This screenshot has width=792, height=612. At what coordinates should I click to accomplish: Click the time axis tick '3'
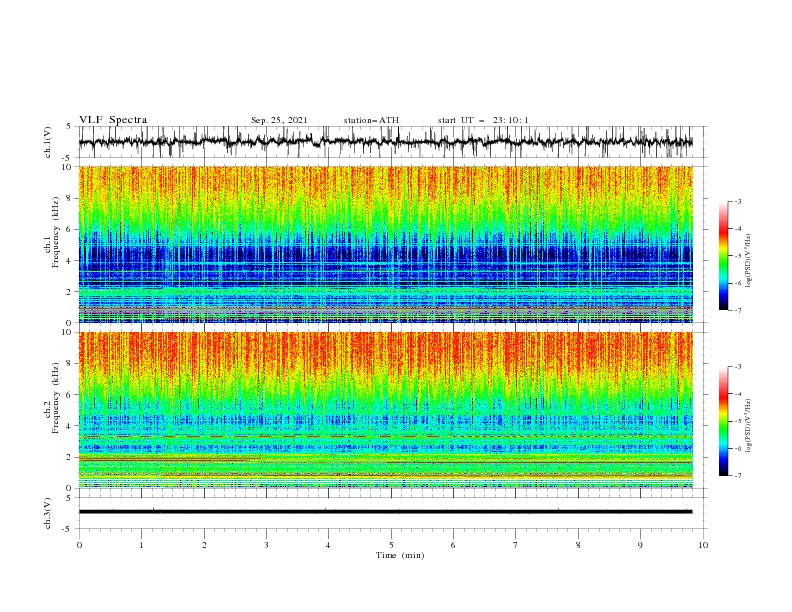tap(266, 545)
